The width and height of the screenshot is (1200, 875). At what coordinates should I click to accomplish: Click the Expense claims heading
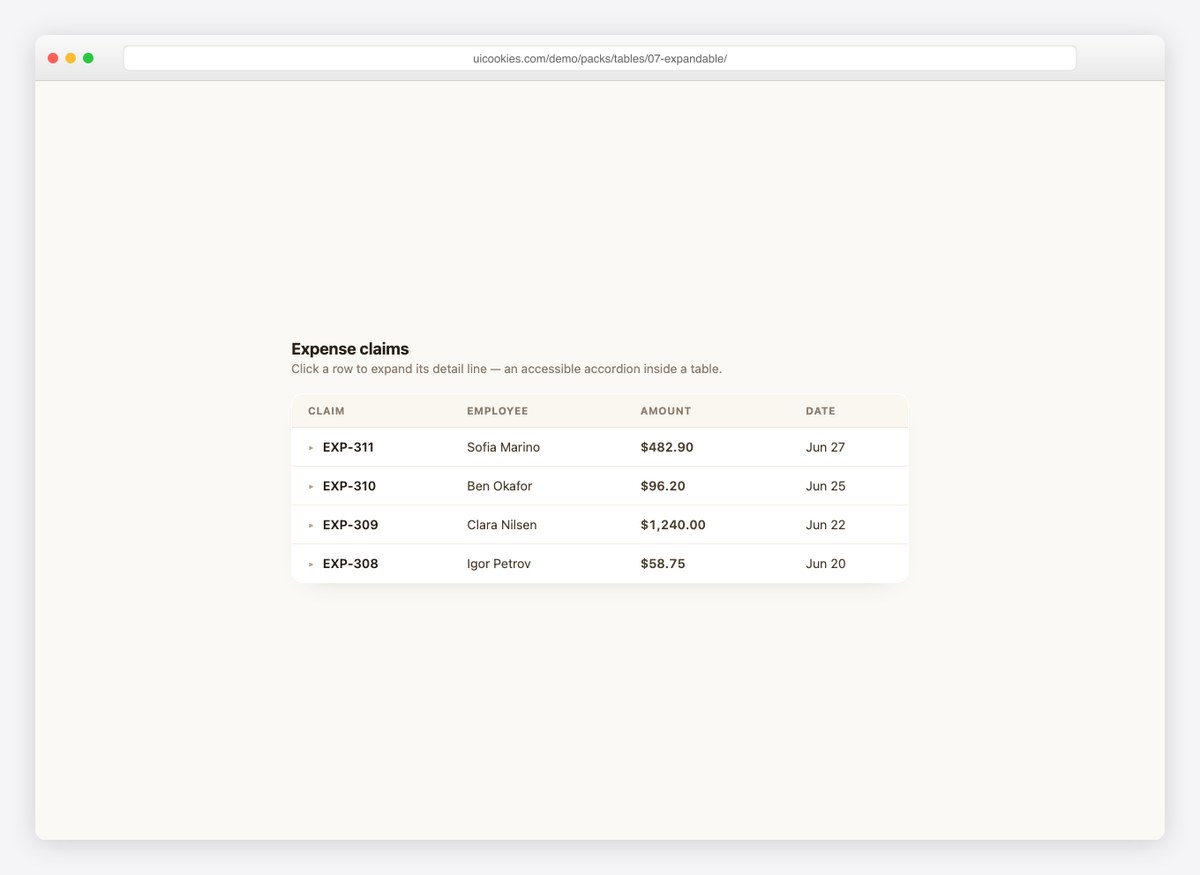350,349
